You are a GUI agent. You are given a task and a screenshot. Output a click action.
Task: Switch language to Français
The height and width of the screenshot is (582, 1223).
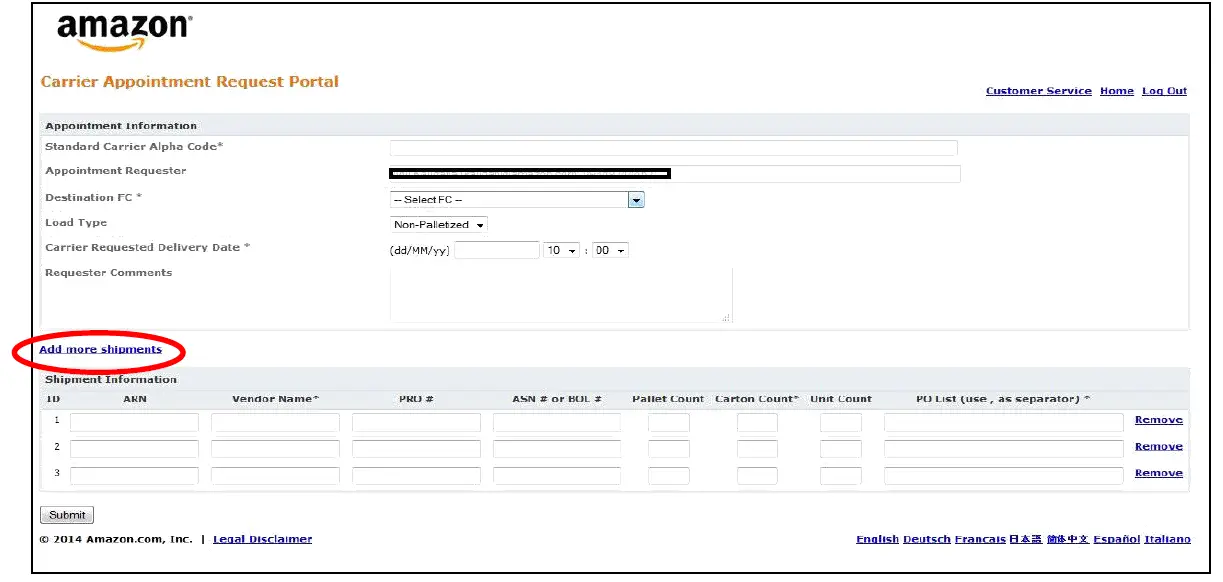(980, 539)
